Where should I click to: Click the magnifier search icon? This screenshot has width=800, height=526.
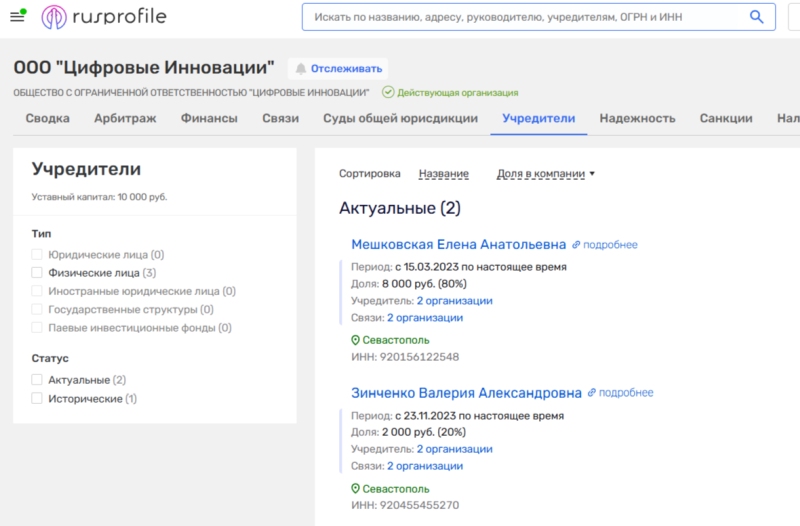(756, 17)
